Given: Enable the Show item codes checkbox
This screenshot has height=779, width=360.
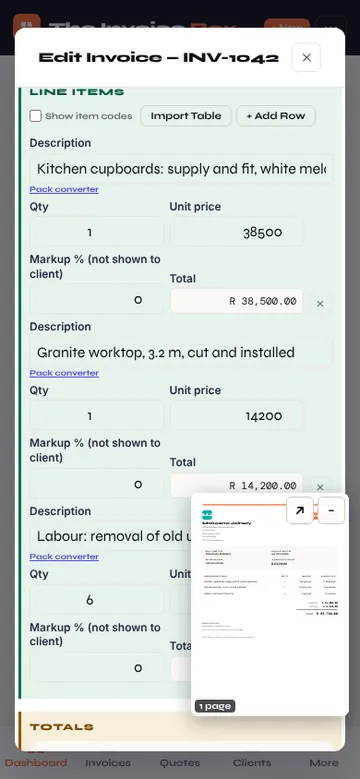Looking at the screenshot, I should [35, 116].
